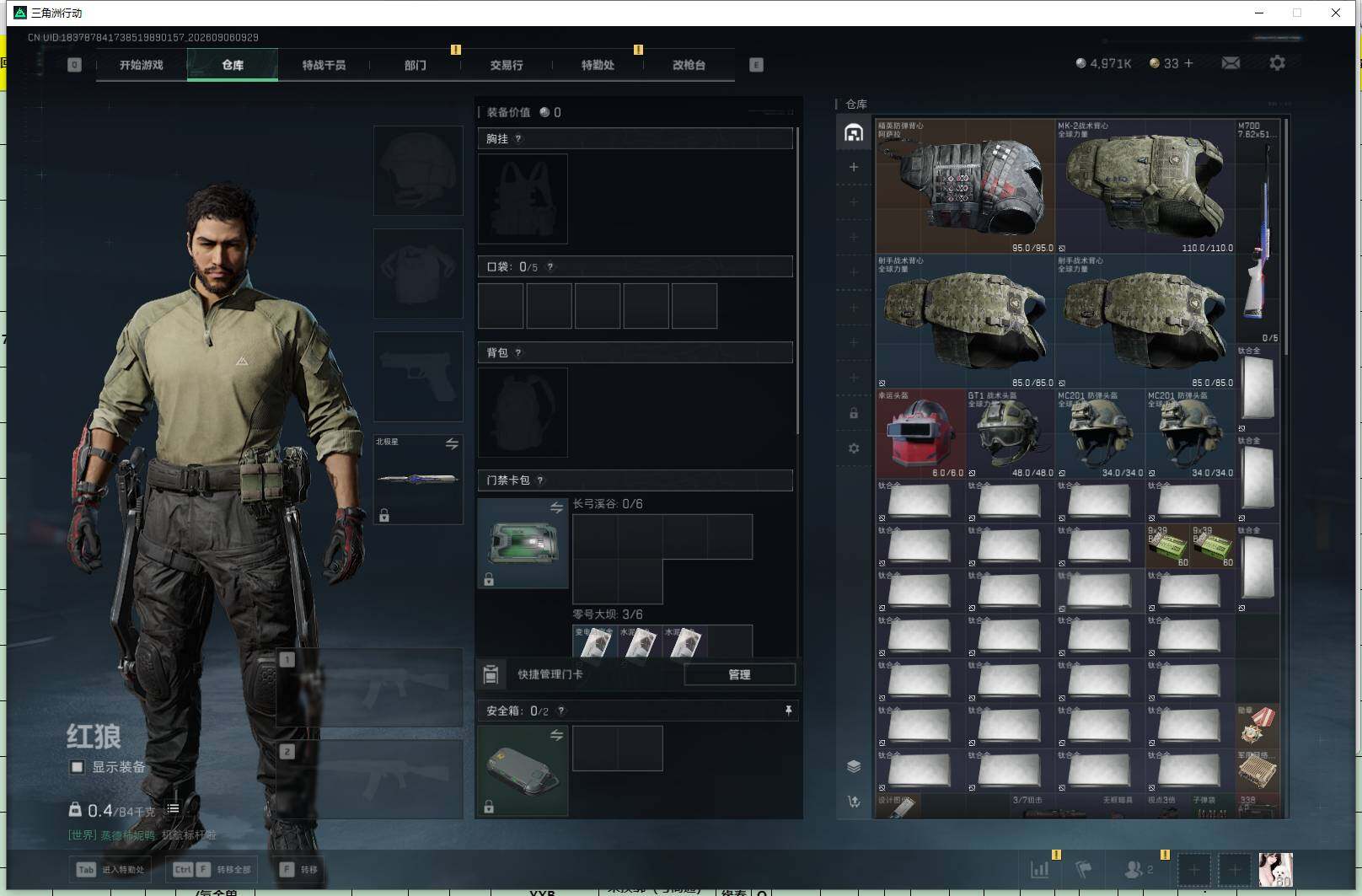Viewport: 1362px width, 896px height.
Task: Click the cart sell icon in warehouse sidebar
Action: [x=854, y=802]
